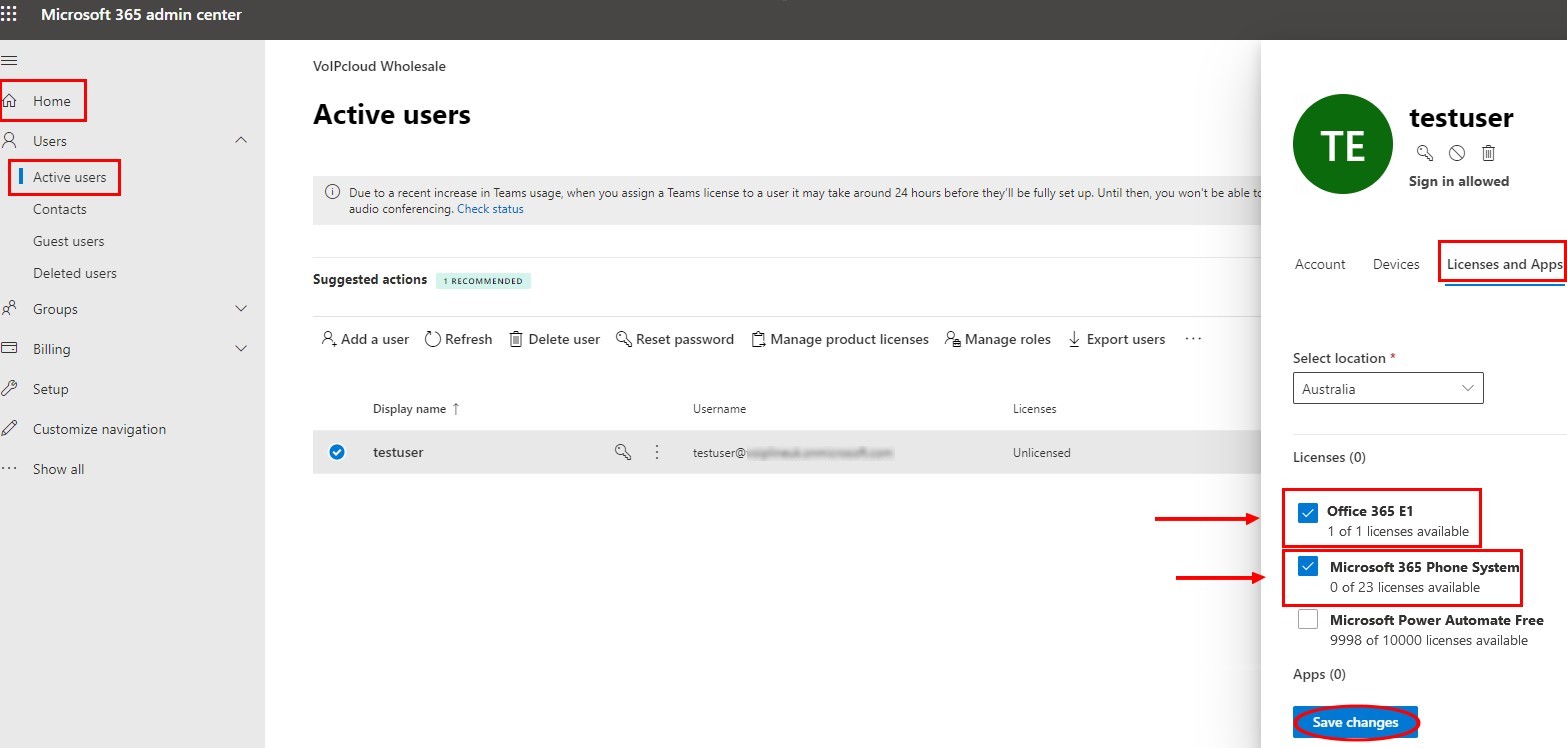Image resolution: width=1567 pixels, height=748 pixels.
Task: Uncheck the Office 365 E1 license
Action: pos(1307,511)
